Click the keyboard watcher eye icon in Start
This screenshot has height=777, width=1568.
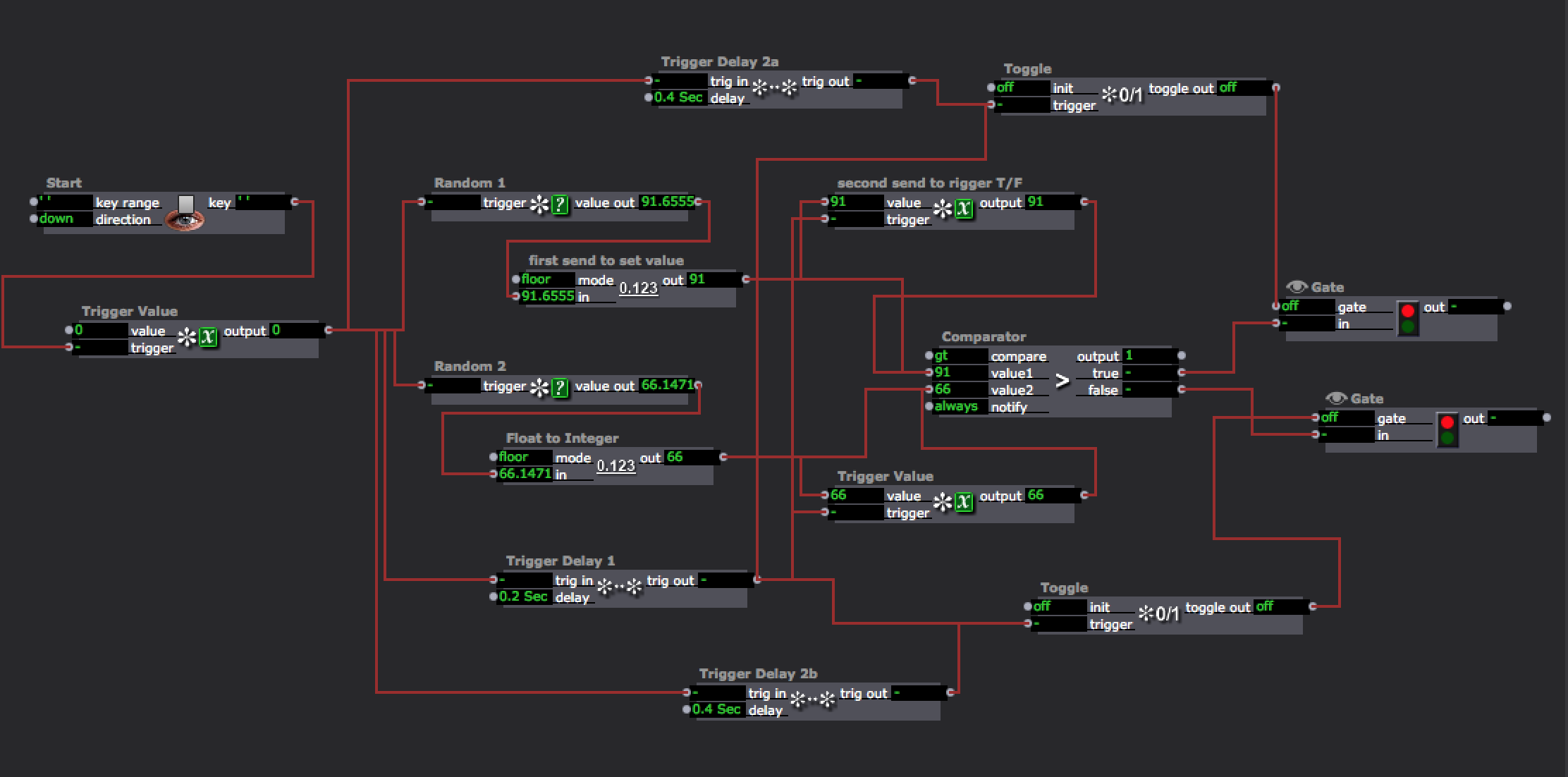pyautogui.click(x=185, y=221)
